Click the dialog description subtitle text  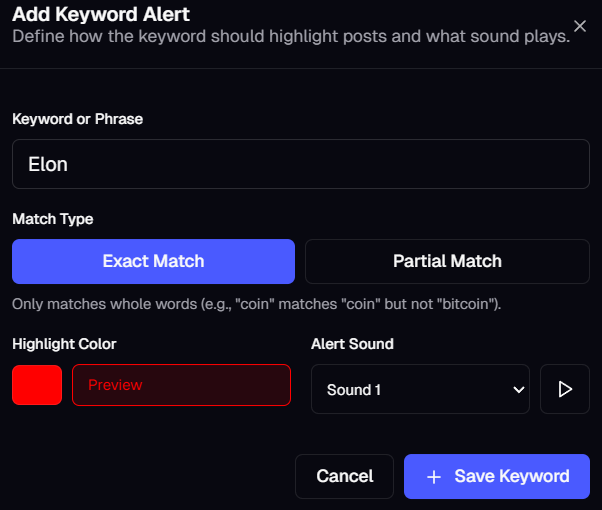coord(290,37)
